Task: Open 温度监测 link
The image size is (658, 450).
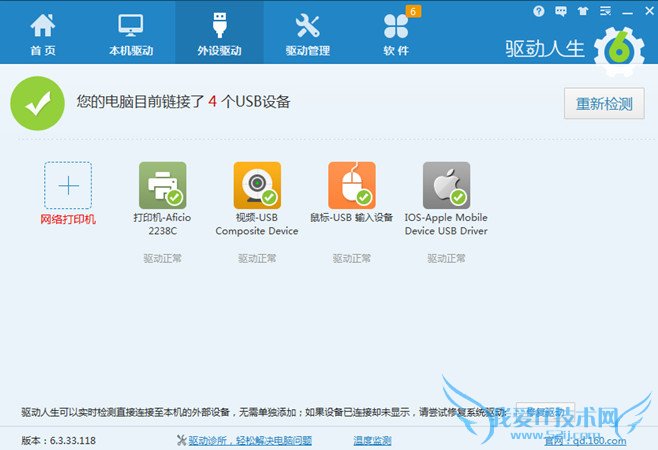Action: click(372, 440)
